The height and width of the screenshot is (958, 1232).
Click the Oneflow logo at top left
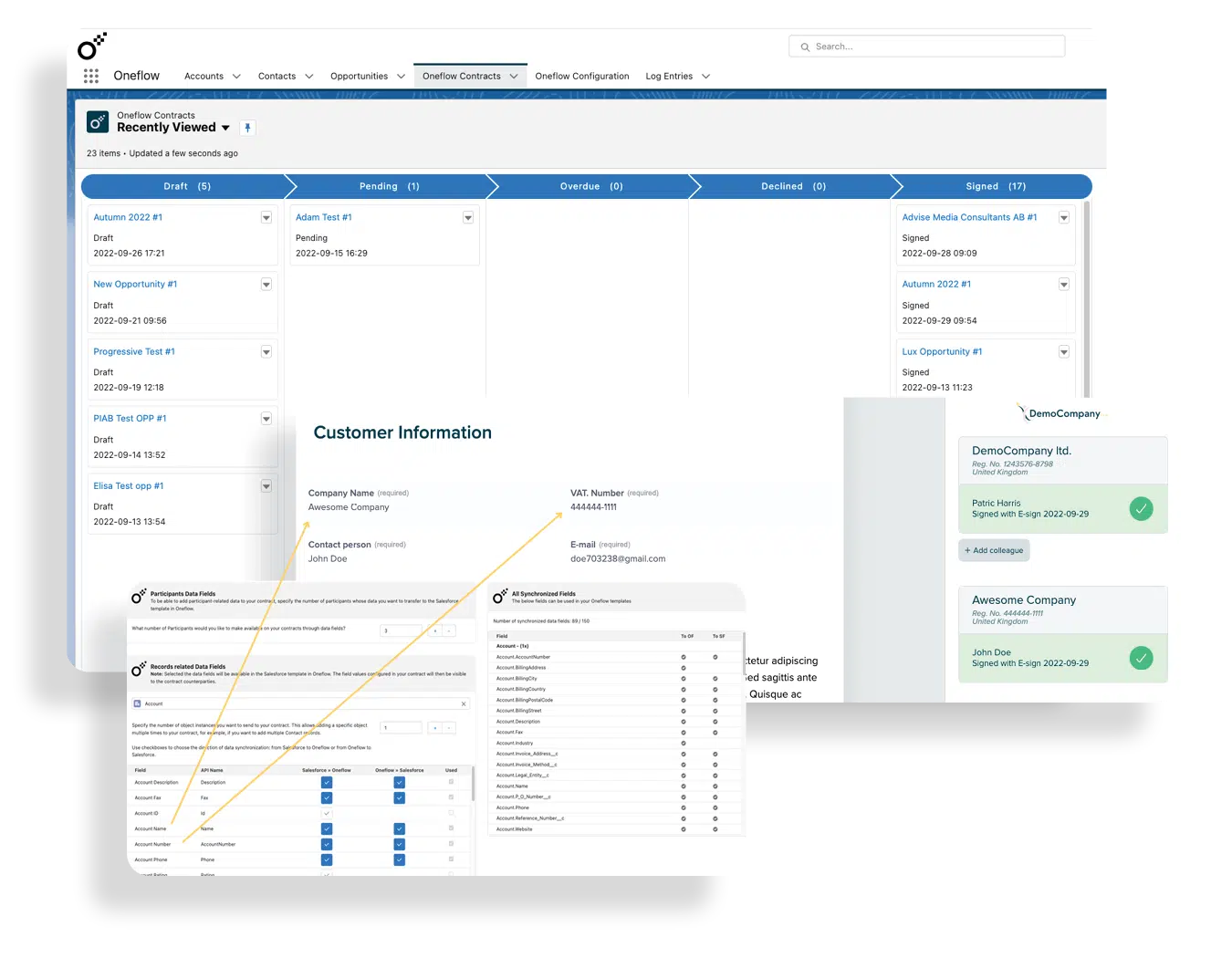(x=91, y=47)
